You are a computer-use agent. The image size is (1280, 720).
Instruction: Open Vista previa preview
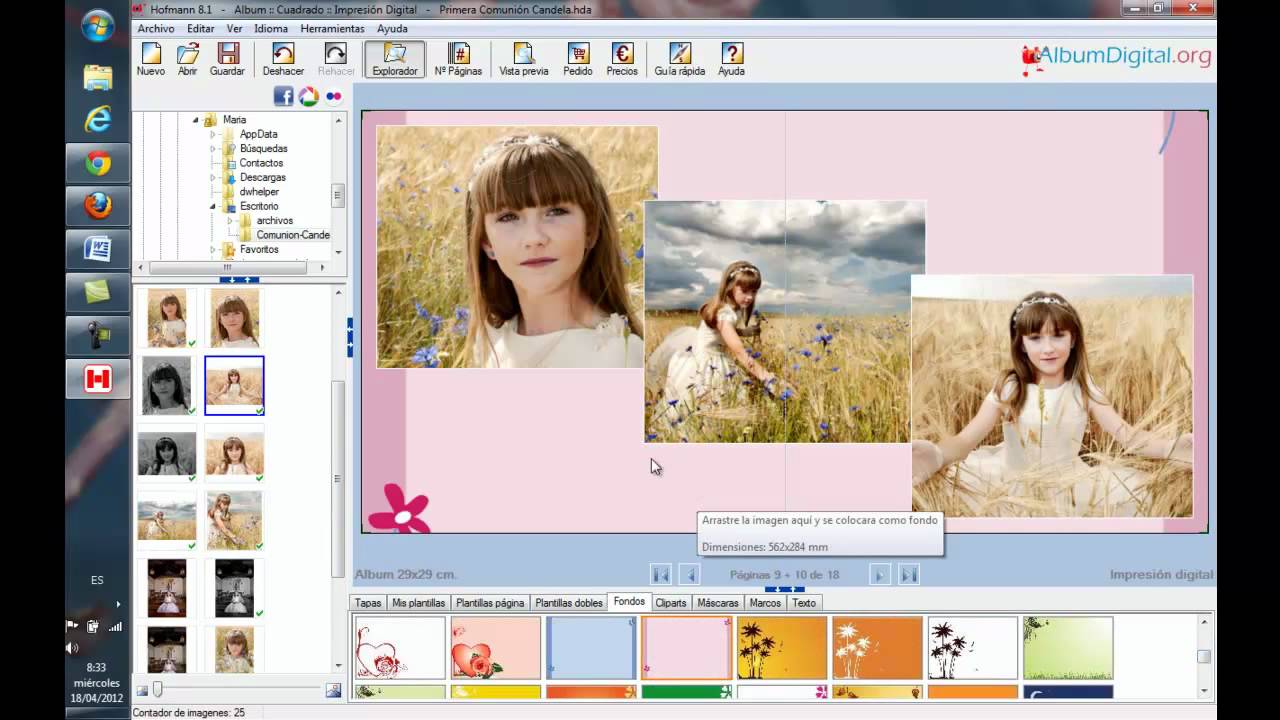tap(524, 59)
